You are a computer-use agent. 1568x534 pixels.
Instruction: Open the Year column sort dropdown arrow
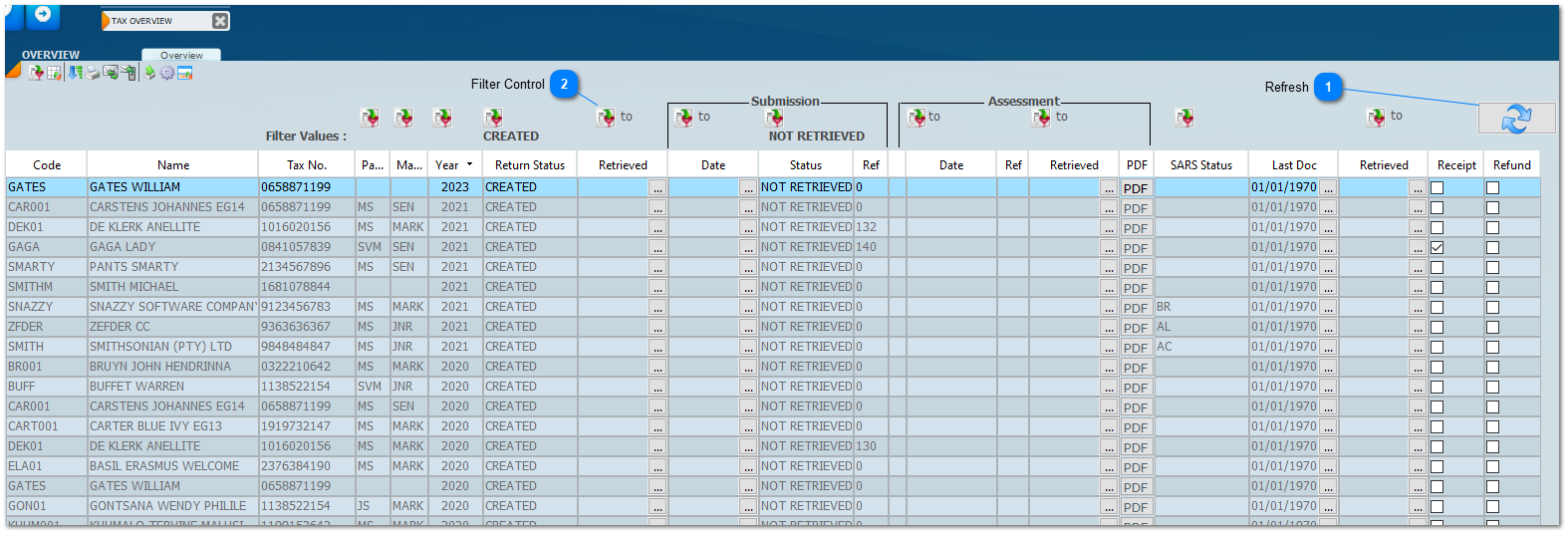(470, 165)
